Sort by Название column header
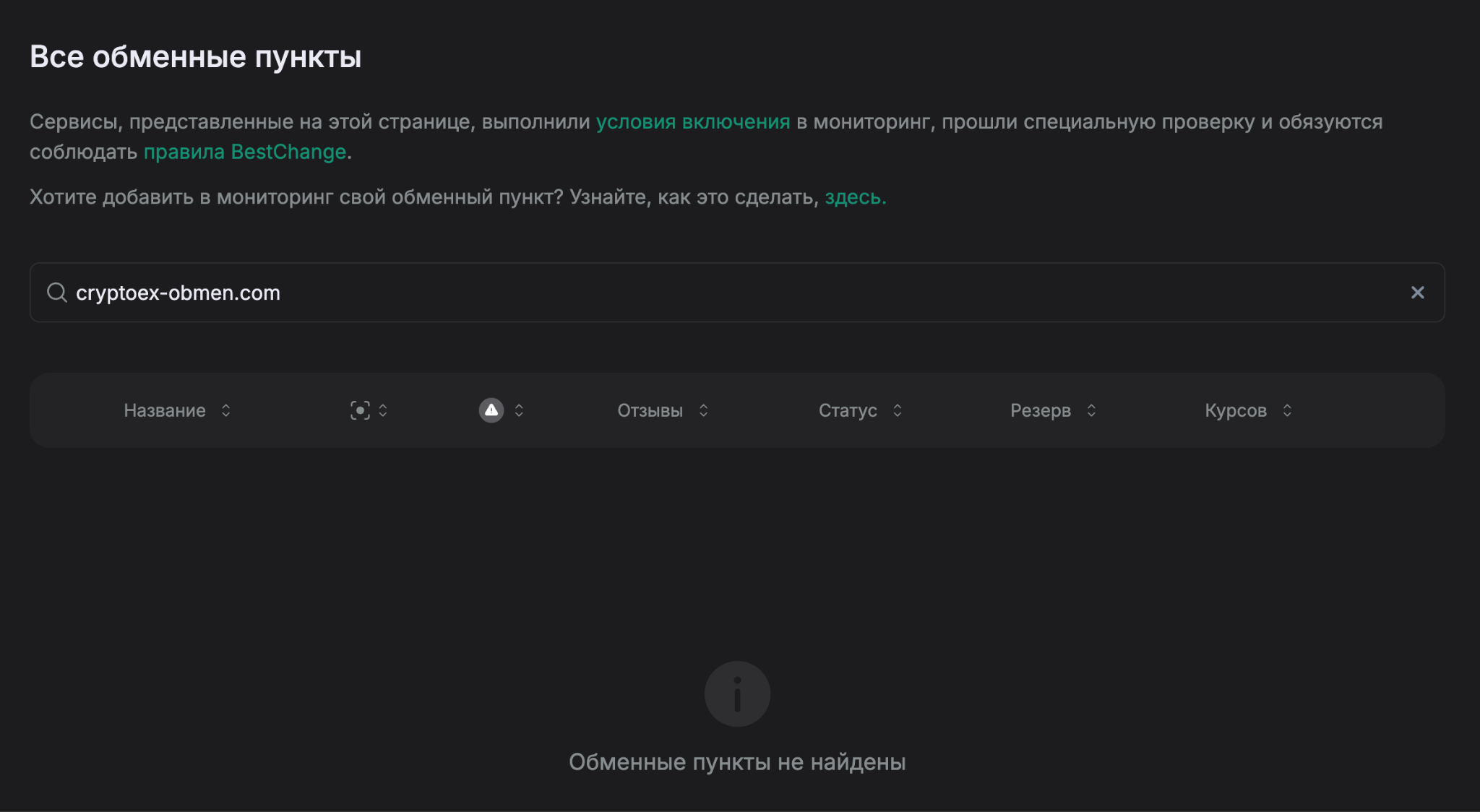Viewport: 1480px width, 812px height. pos(165,410)
